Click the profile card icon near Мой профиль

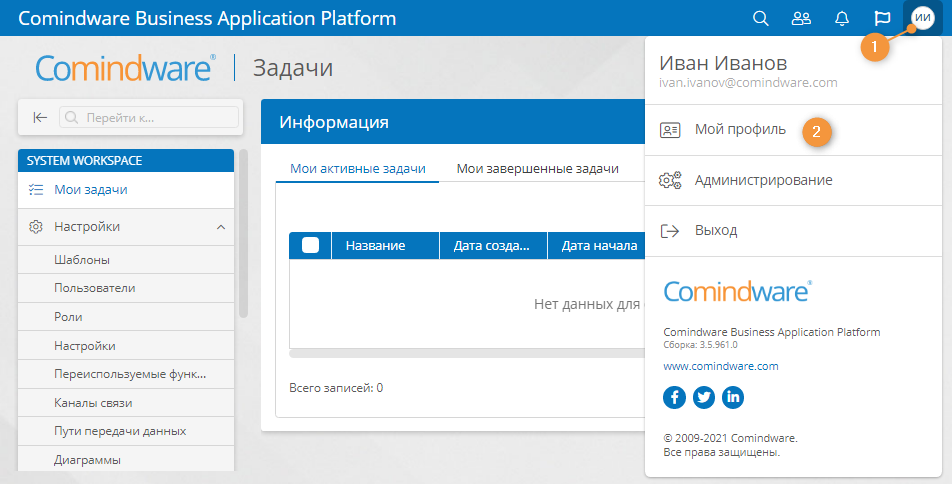point(670,130)
